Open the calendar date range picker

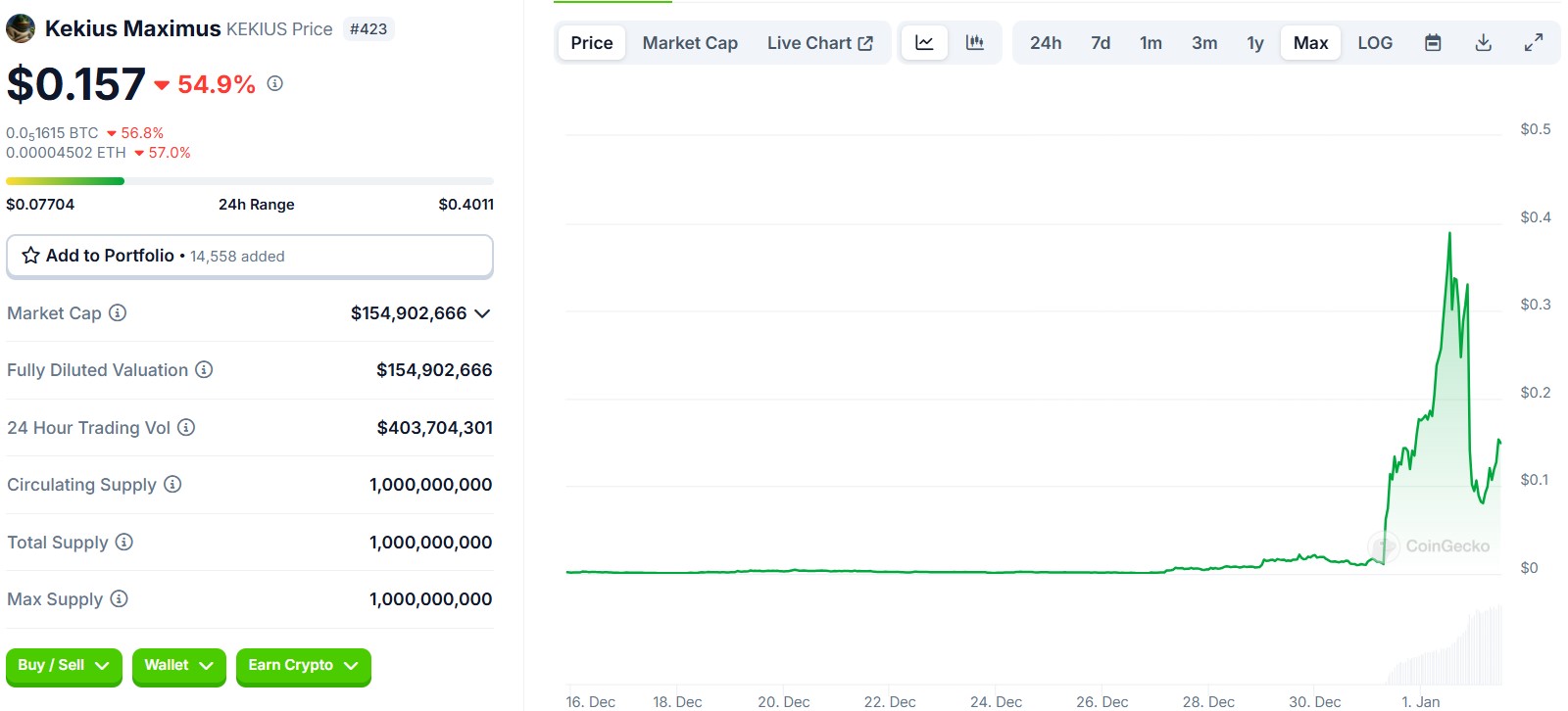[1433, 43]
